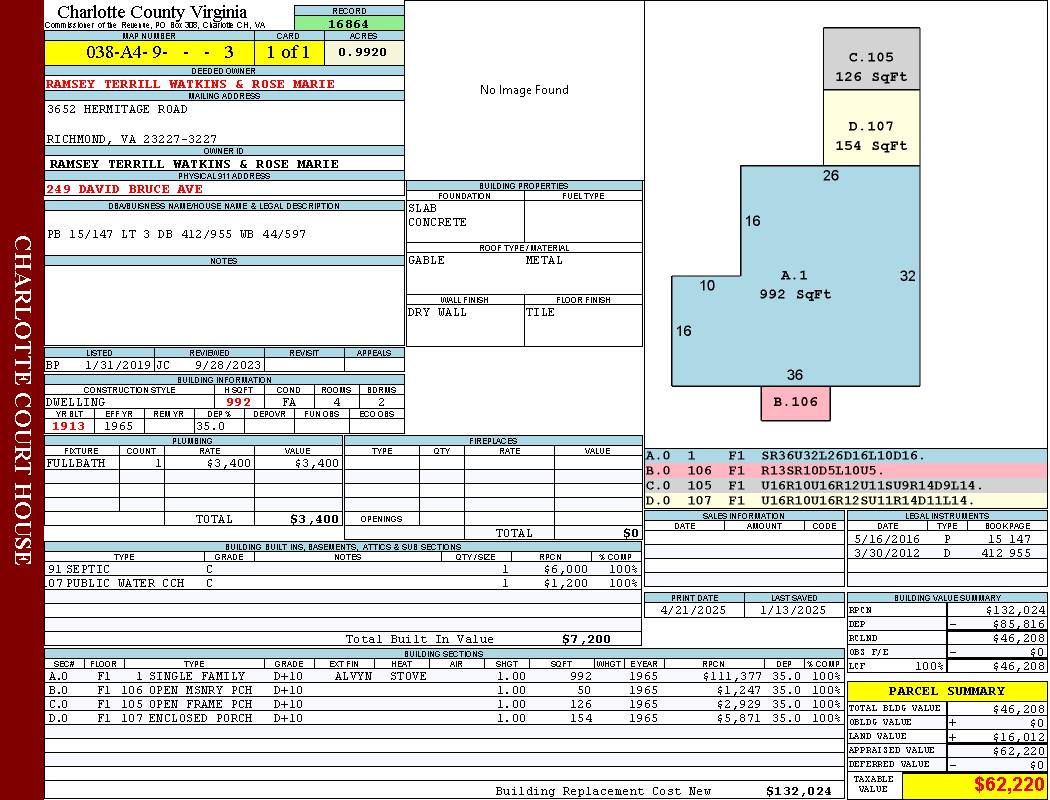Screen dimensions: 1050x800
Task: Click the PARCEL SUMMARY header
Action: 947,692
